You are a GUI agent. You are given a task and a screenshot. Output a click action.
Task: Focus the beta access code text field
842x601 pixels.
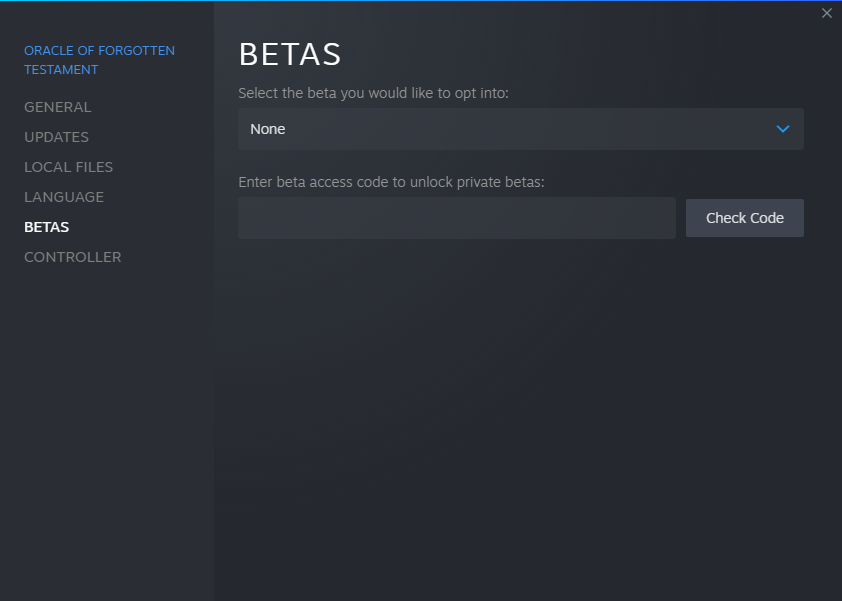pyautogui.click(x=456, y=218)
